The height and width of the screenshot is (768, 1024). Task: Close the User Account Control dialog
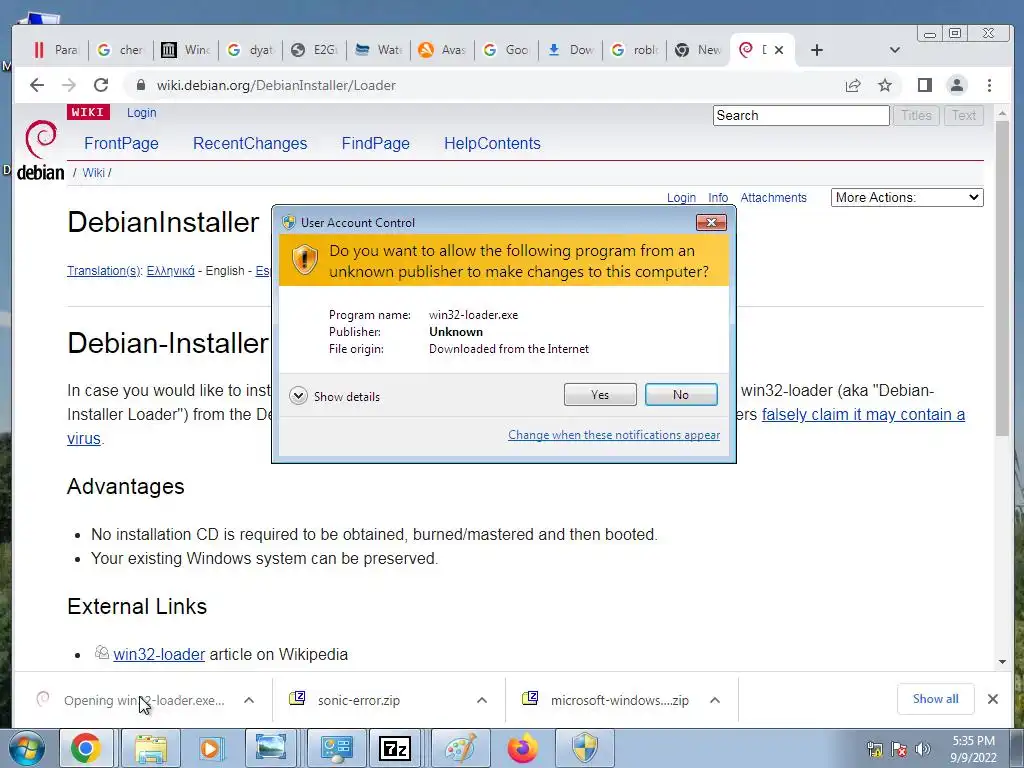[711, 223]
